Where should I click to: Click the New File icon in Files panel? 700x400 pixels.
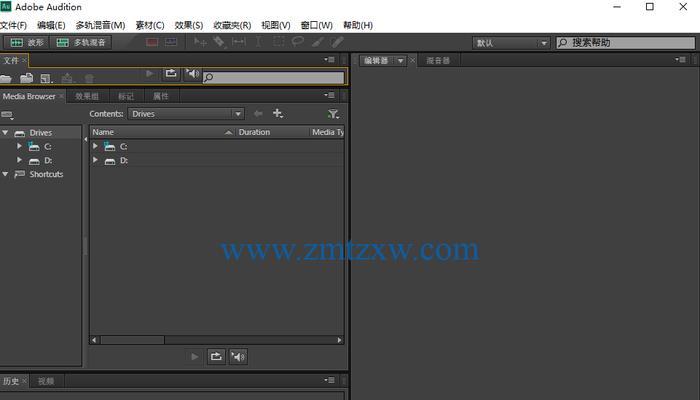(x=46, y=79)
